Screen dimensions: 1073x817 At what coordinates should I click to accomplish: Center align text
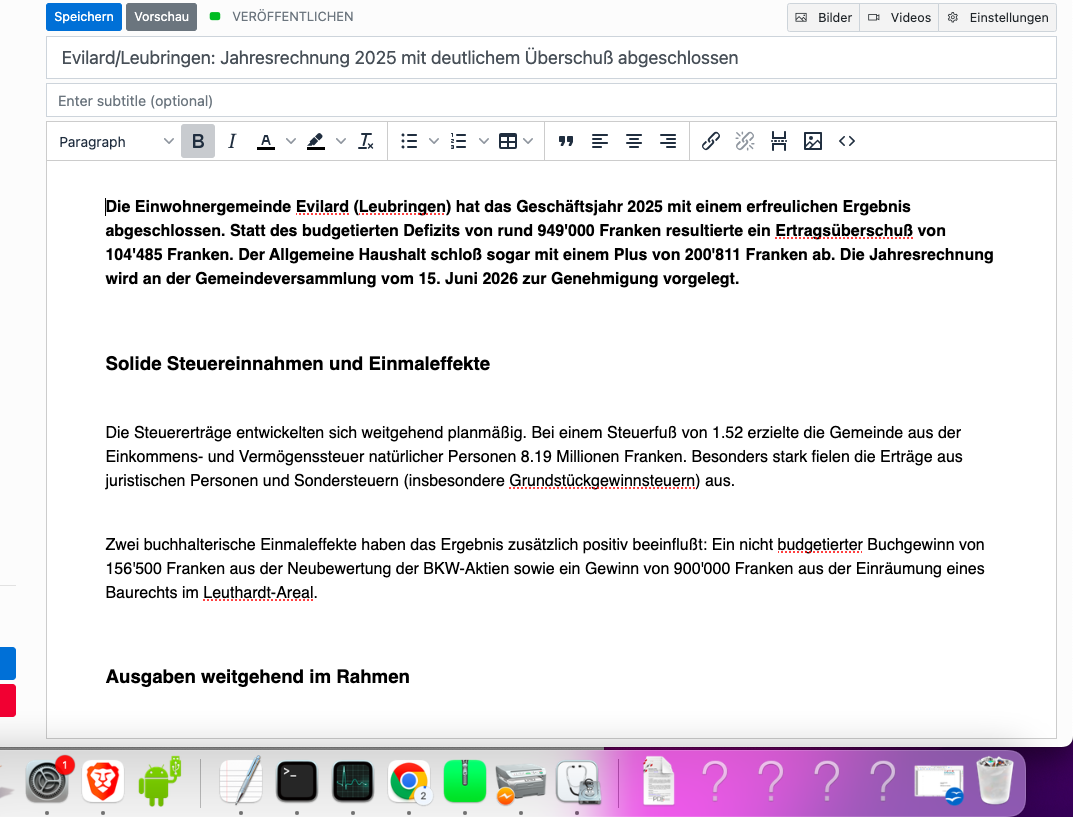point(634,141)
